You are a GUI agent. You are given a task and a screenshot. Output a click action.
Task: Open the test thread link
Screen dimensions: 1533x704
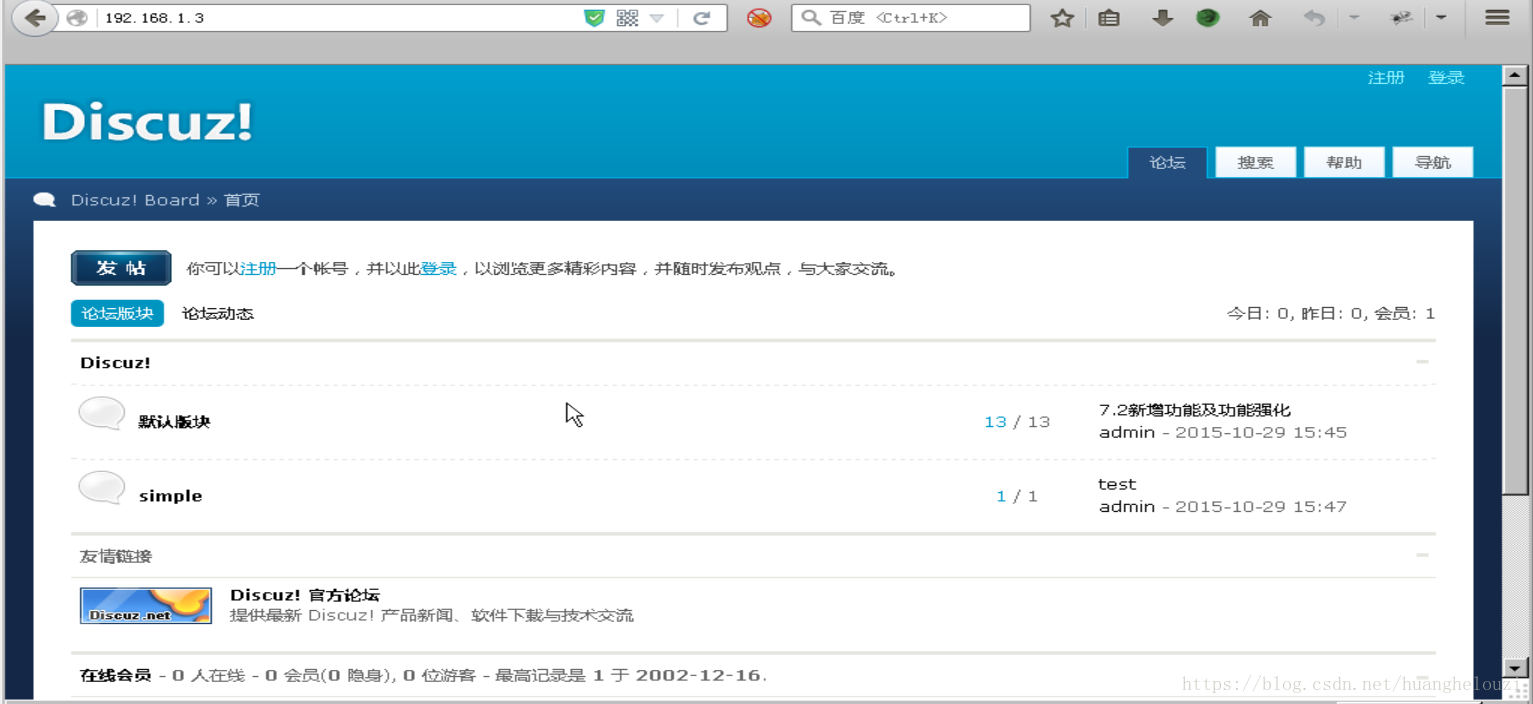(1117, 484)
